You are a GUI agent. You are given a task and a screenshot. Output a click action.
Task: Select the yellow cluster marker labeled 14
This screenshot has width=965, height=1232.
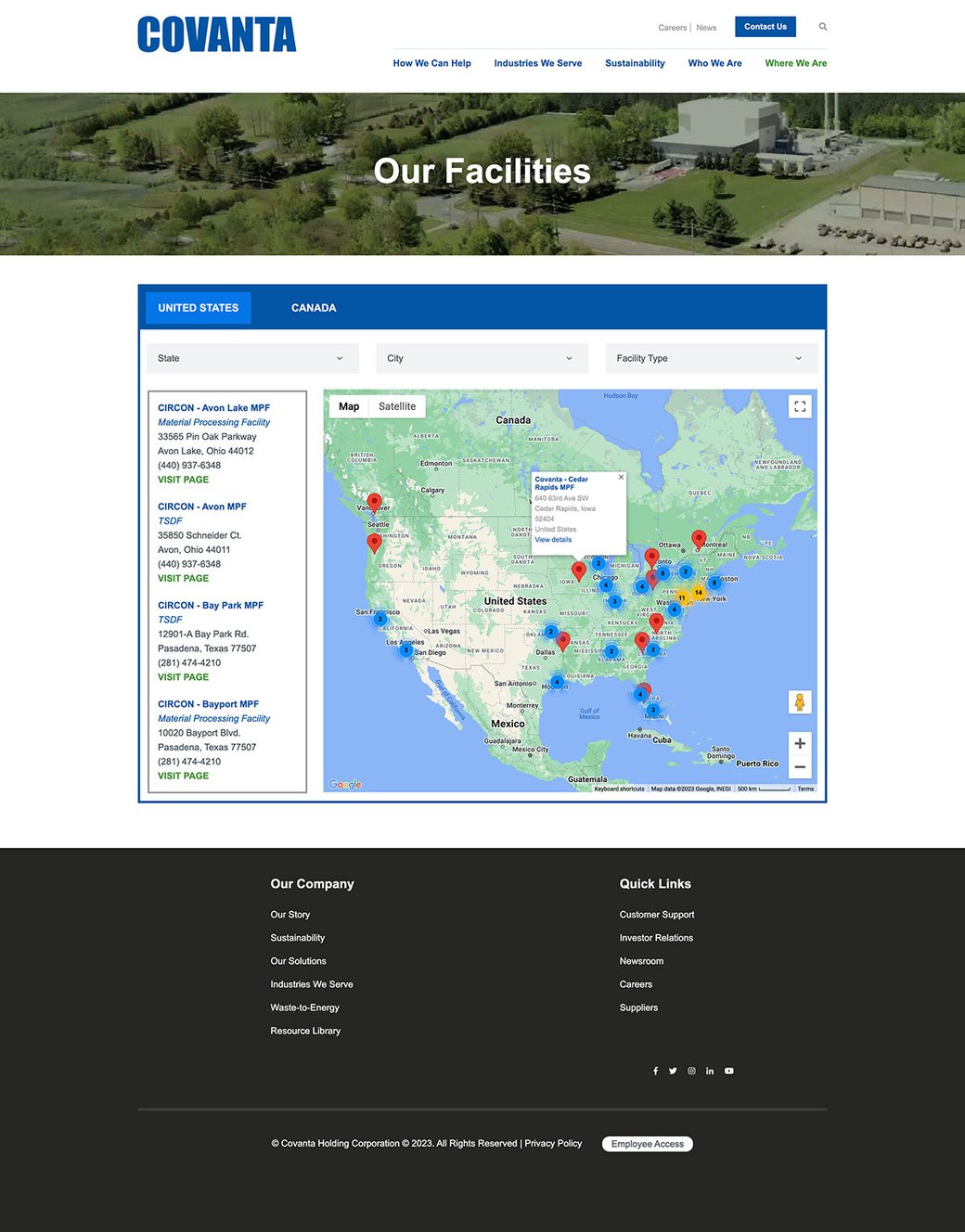point(699,592)
